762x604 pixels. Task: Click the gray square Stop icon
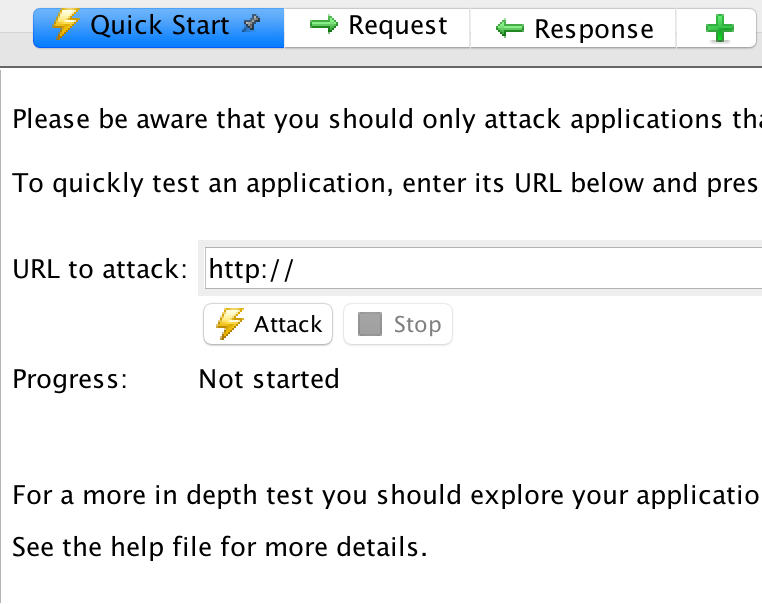[x=370, y=324]
